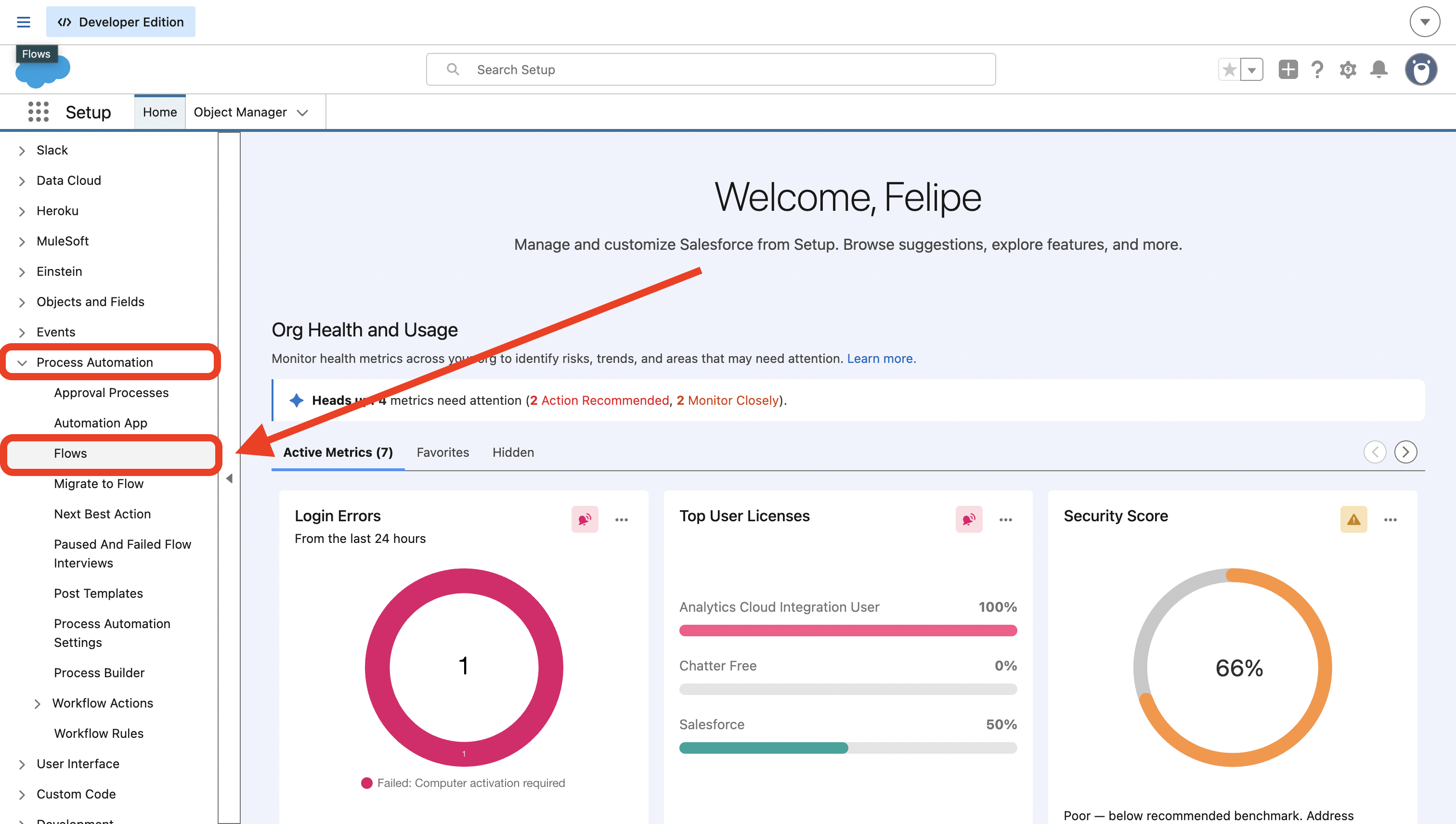Open the Hidden metrics tab
Viewport: 1456px width, 824px height.
[513, 452]
